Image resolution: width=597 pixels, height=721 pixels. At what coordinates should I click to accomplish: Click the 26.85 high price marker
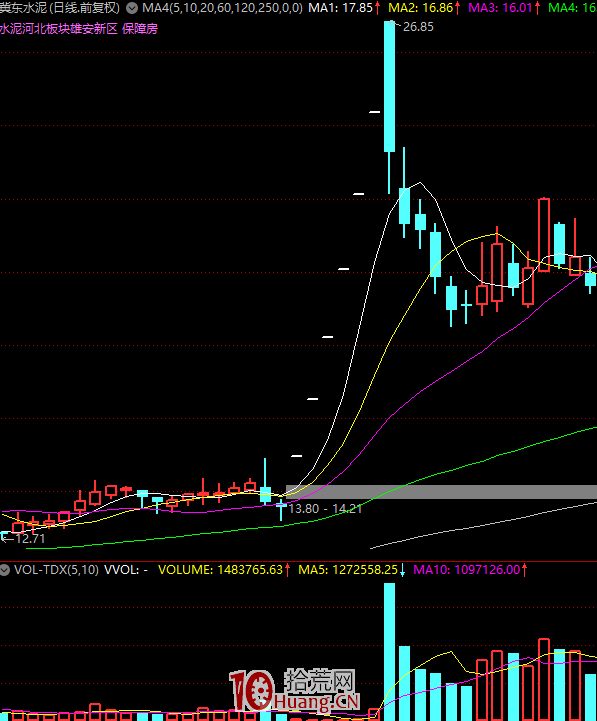[418, 27]
